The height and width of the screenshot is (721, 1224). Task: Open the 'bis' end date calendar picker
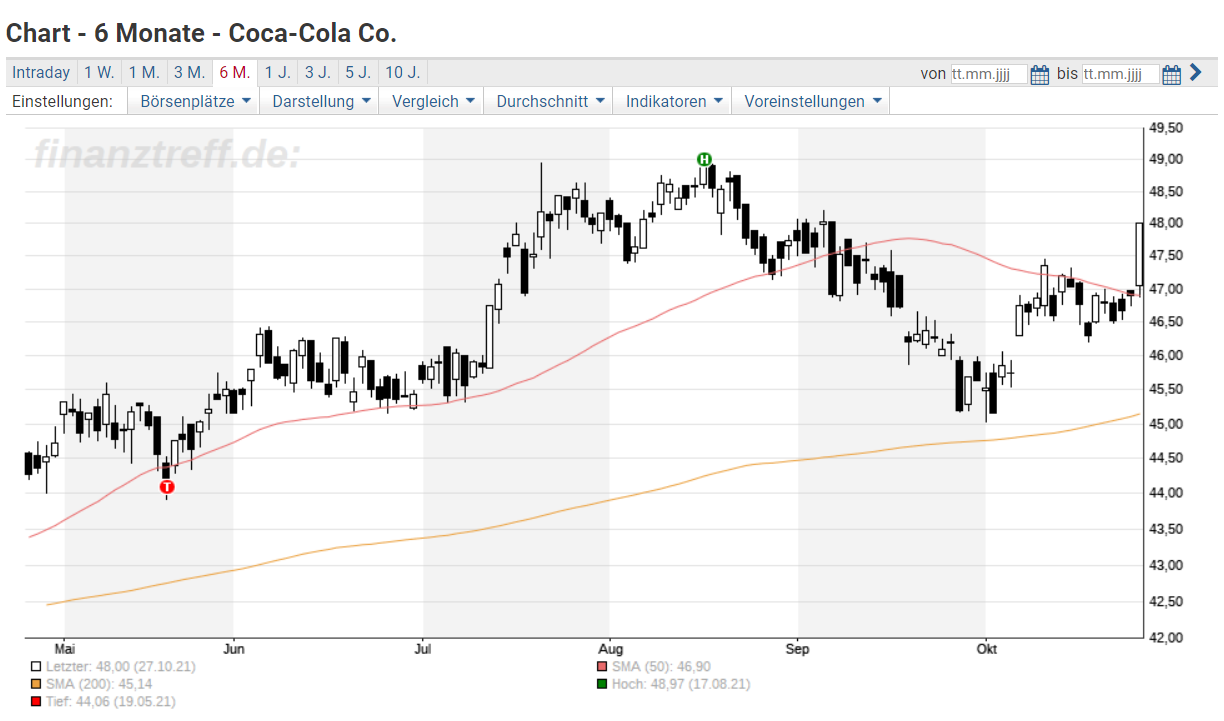(x=1171, y=74)
